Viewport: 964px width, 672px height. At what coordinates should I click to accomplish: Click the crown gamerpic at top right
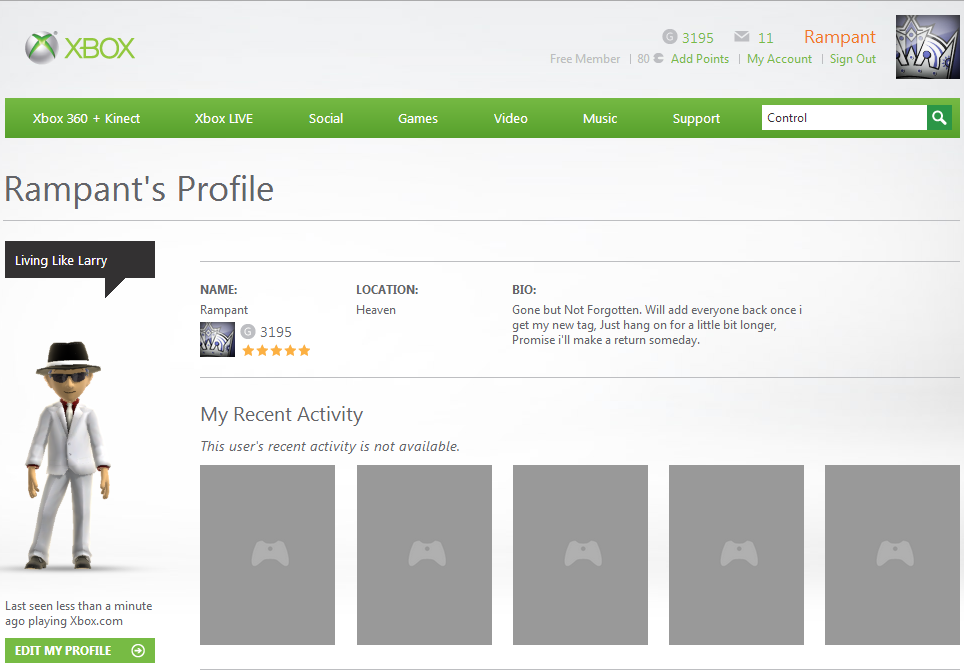[927, 47]
